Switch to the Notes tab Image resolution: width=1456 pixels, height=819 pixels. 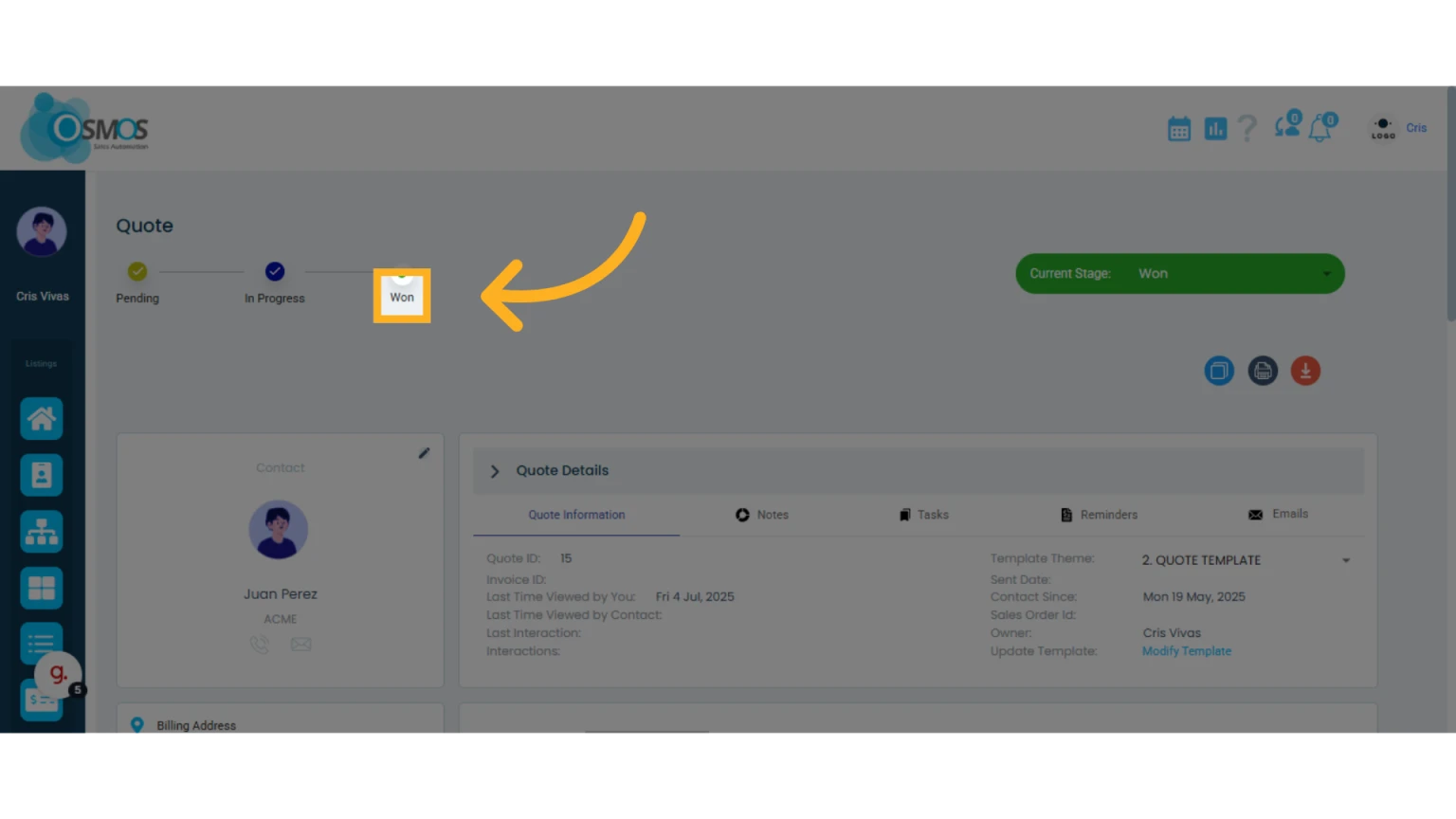pos(762,515)
